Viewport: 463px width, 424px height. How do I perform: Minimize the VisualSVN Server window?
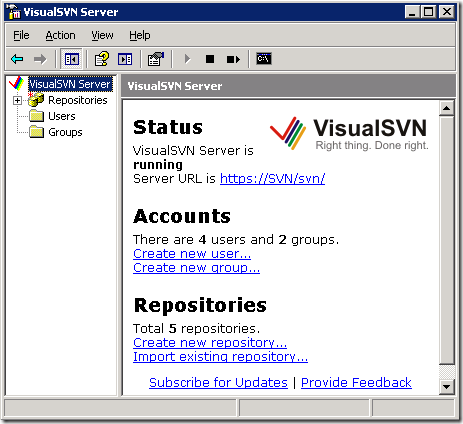coord(412,12)
